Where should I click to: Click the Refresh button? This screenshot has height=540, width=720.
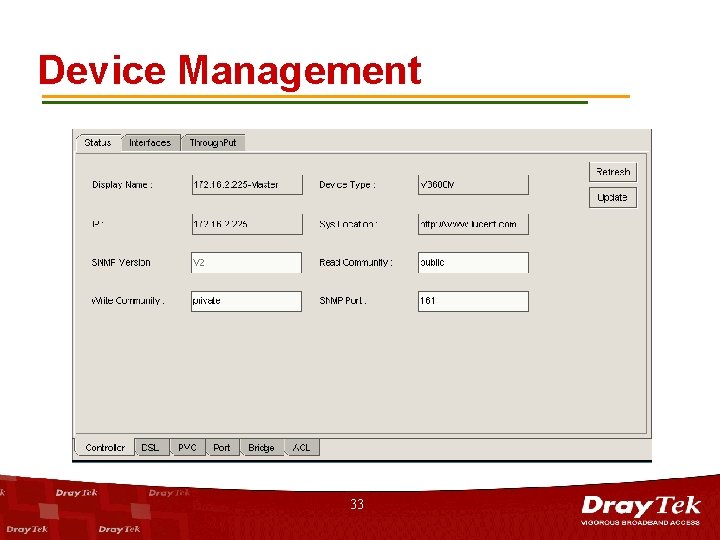613,172
